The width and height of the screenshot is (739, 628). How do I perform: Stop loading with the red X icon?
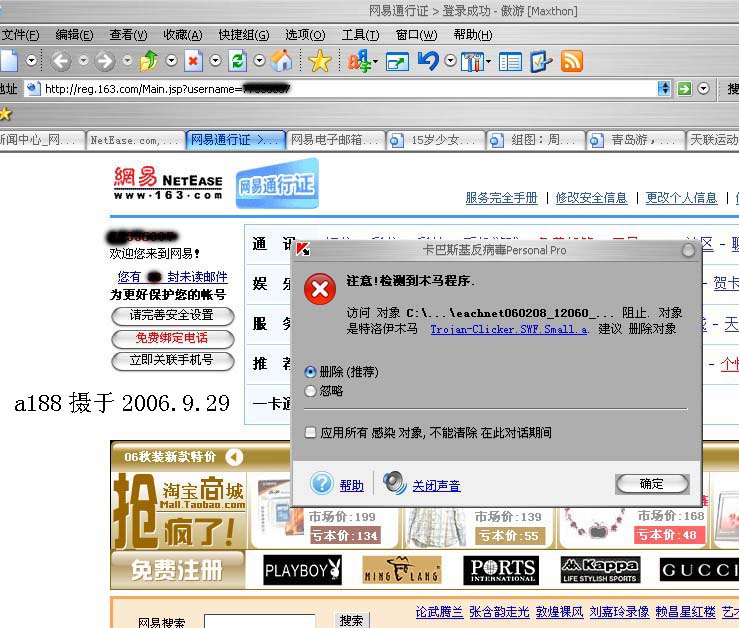(193, 61)
